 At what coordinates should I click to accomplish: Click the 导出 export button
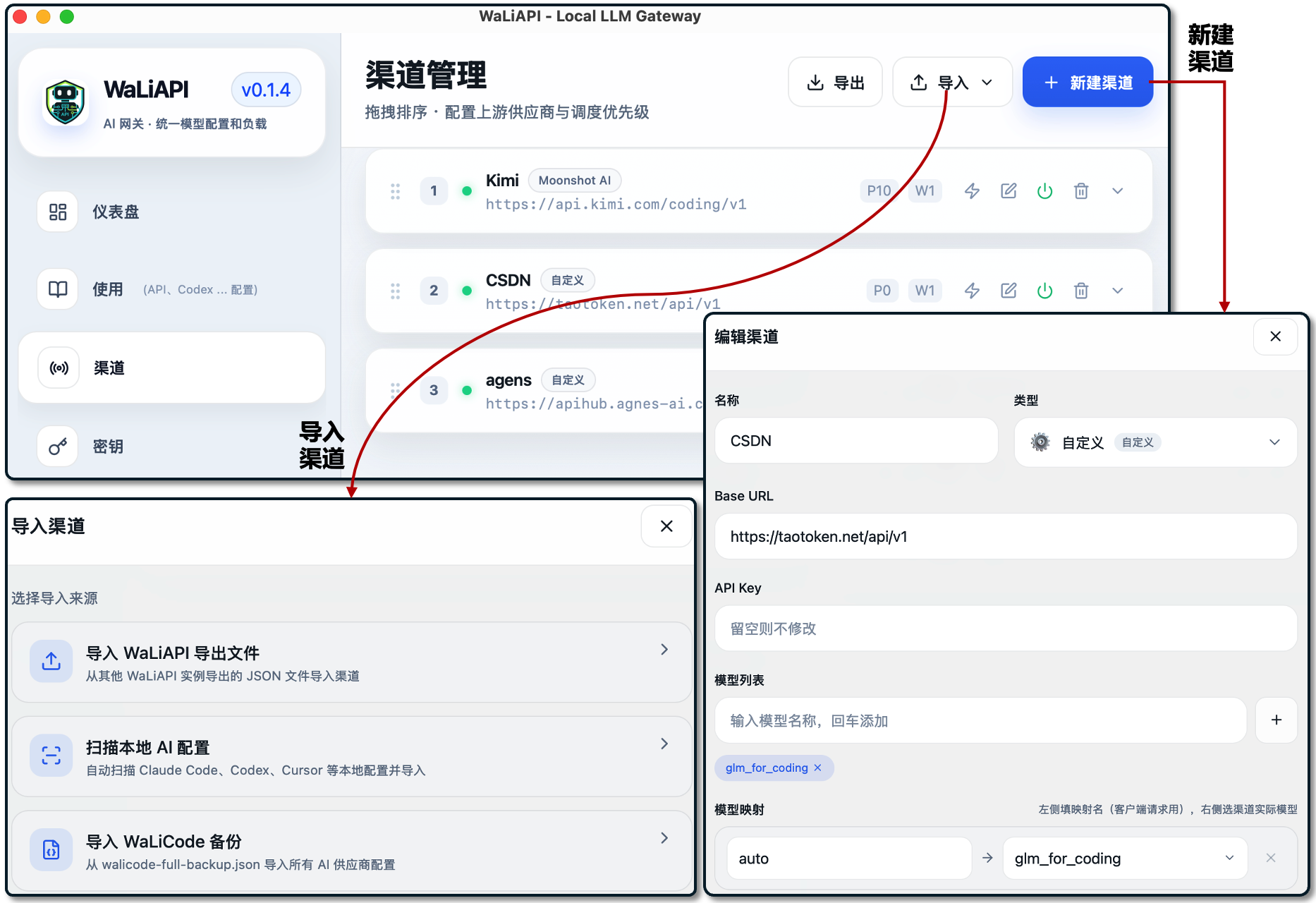click(x=835, y=83)
